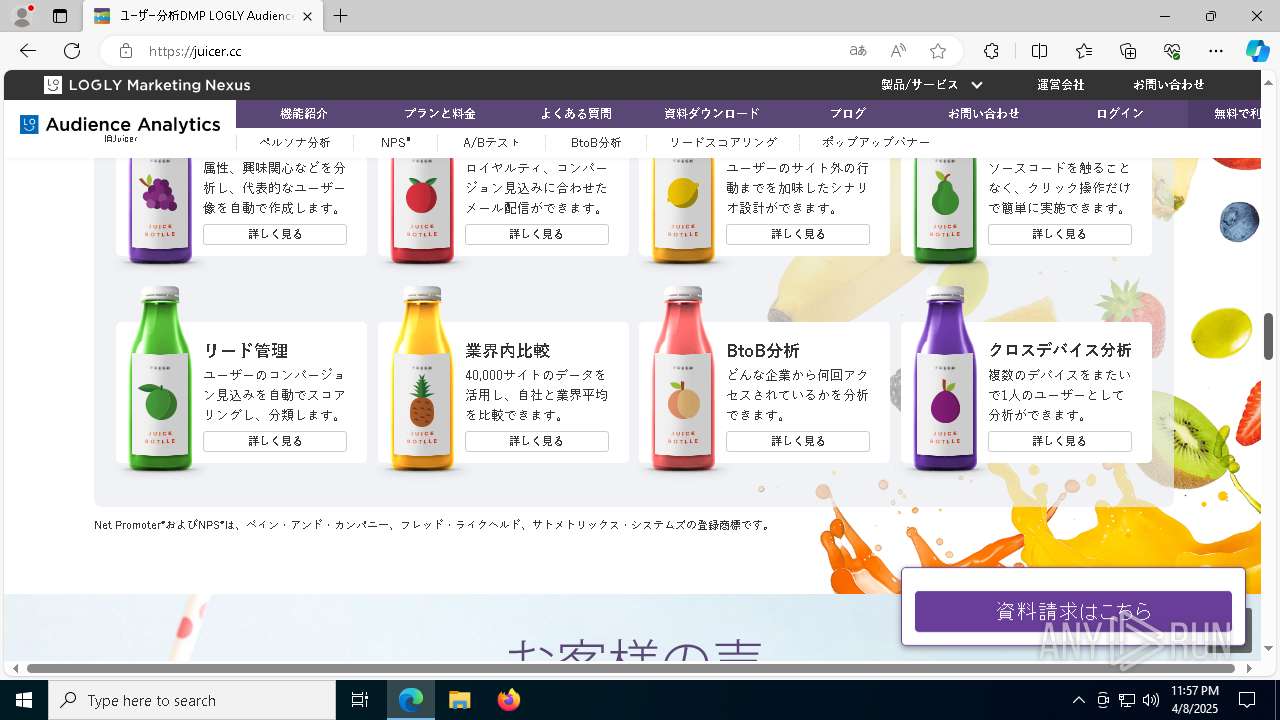
Task: Open the Extensions puzzle icon
Action: pyautogui.click(x=991, y=51)
